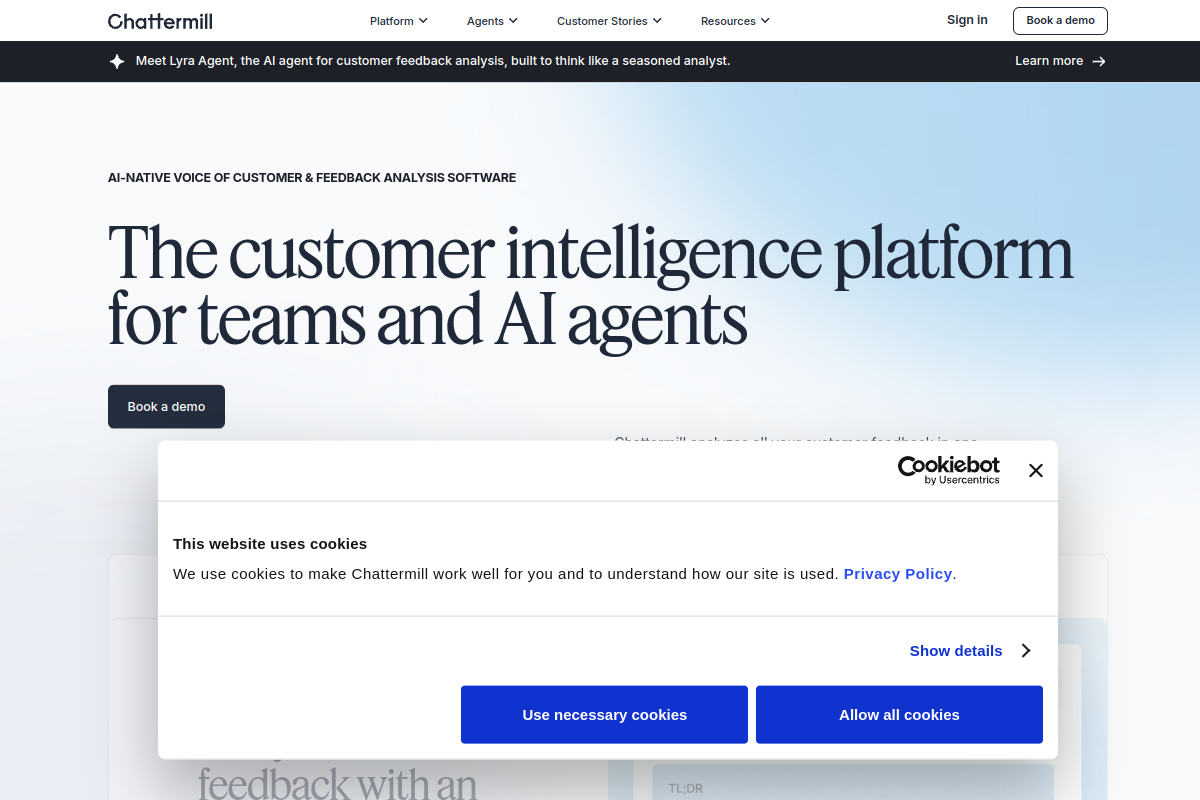Click the Cookiebot by Usercentrics logo
Screen dimensions: 1200x800
pyautogui.click(x=948, y=470)
